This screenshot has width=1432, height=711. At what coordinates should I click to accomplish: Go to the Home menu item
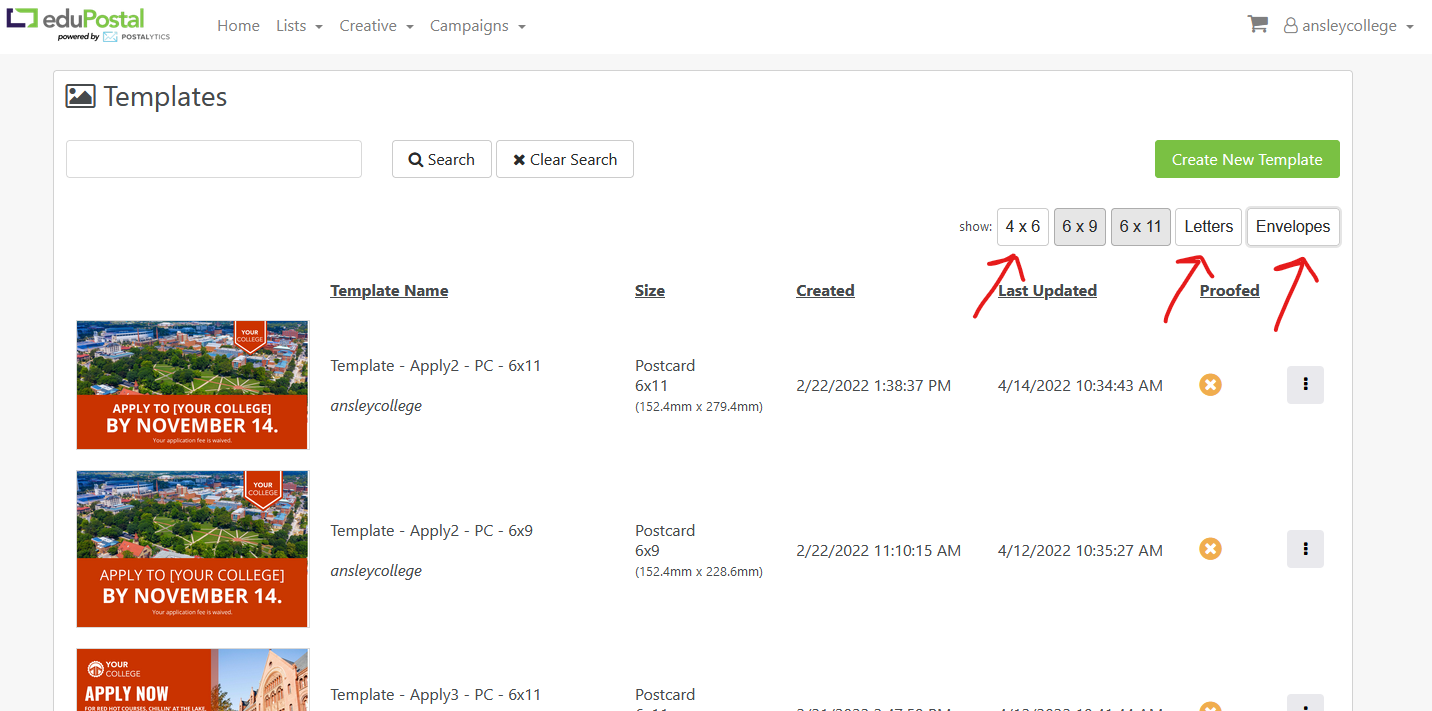click(238, 26)
